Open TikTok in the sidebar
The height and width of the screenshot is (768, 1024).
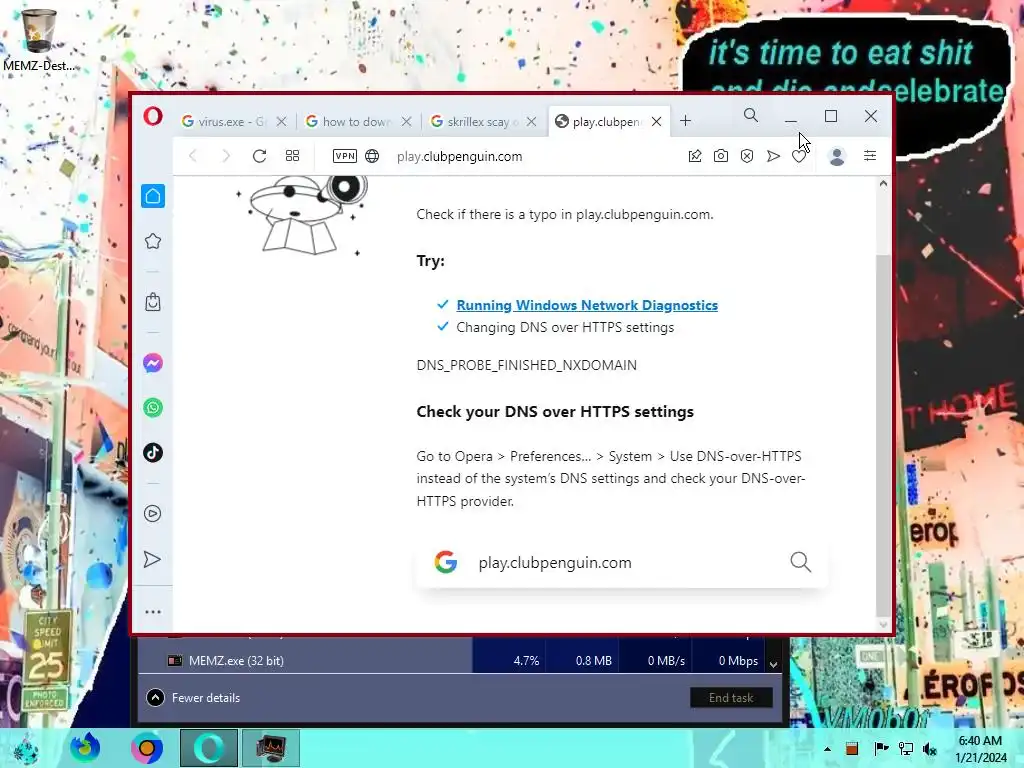point(153,453)
